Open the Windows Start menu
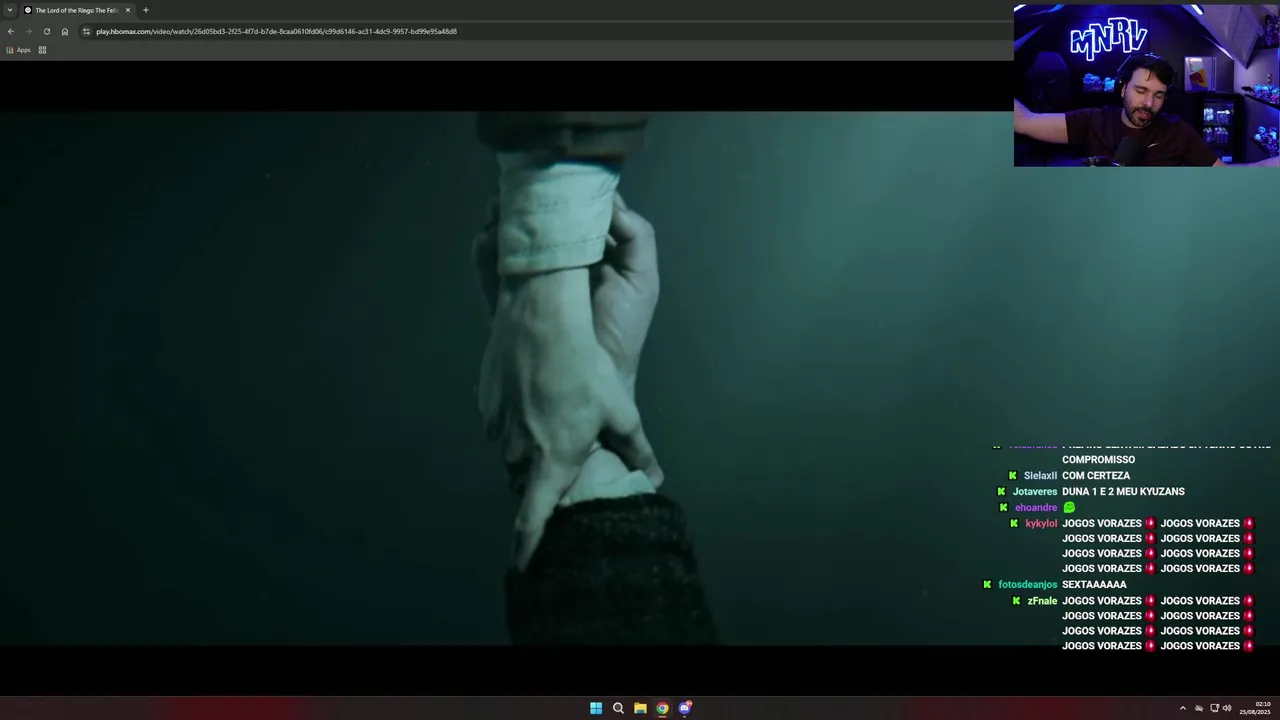The height and width of the screenshot is (720, 1280). click(596, 708)
